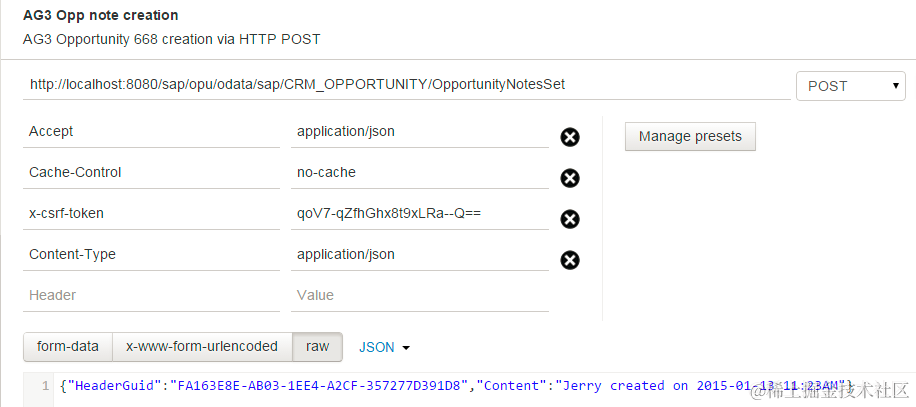Open the POST method dropdown
The image size is (916, 407).
click(851, 86)
